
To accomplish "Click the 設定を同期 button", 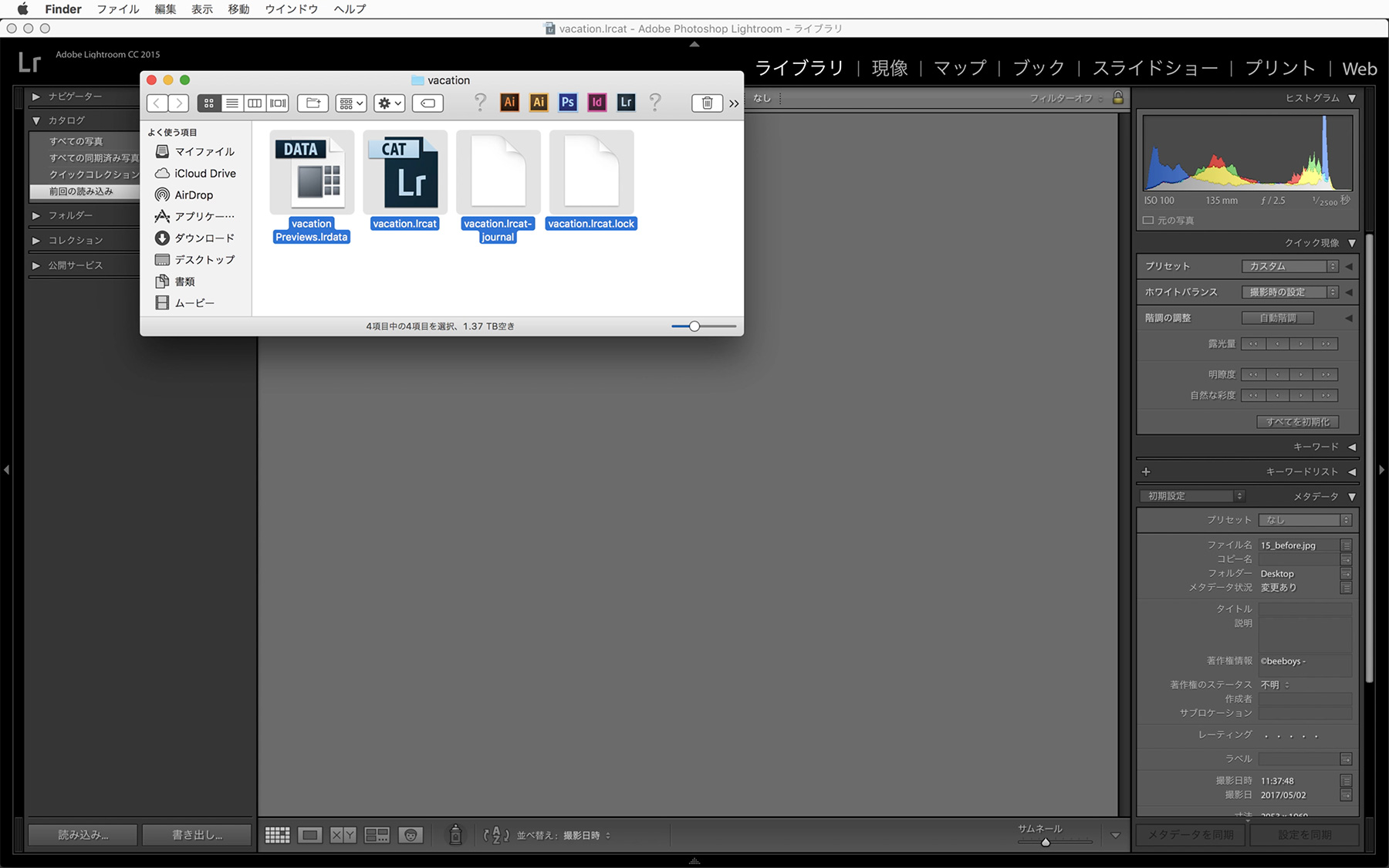I will click(1305, 835).
